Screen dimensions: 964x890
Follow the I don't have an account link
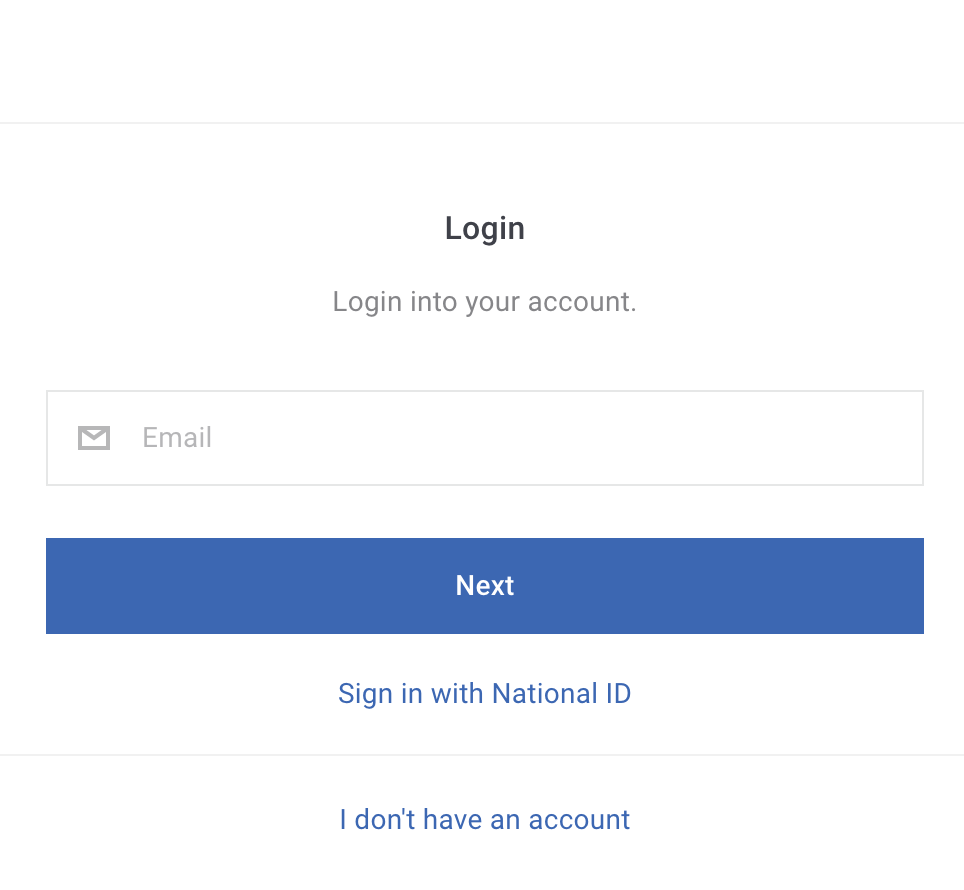[484, 820]
